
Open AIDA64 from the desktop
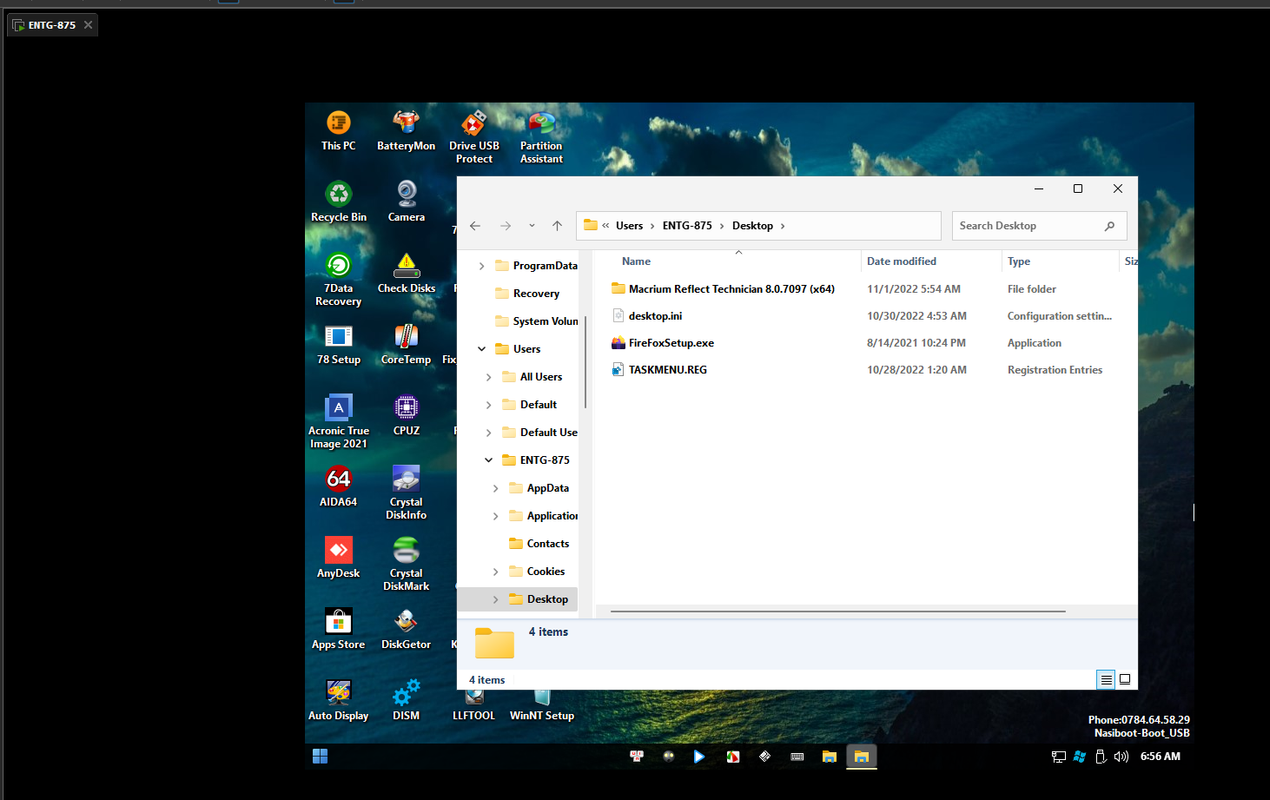pos(338,487)
